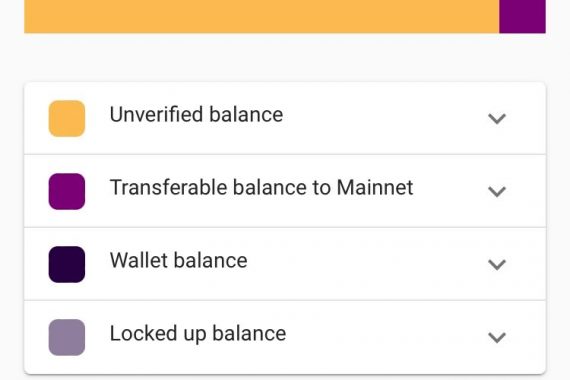Open the Wallet balance chevron arrow

pyautogui.click(x=497, y=264)
